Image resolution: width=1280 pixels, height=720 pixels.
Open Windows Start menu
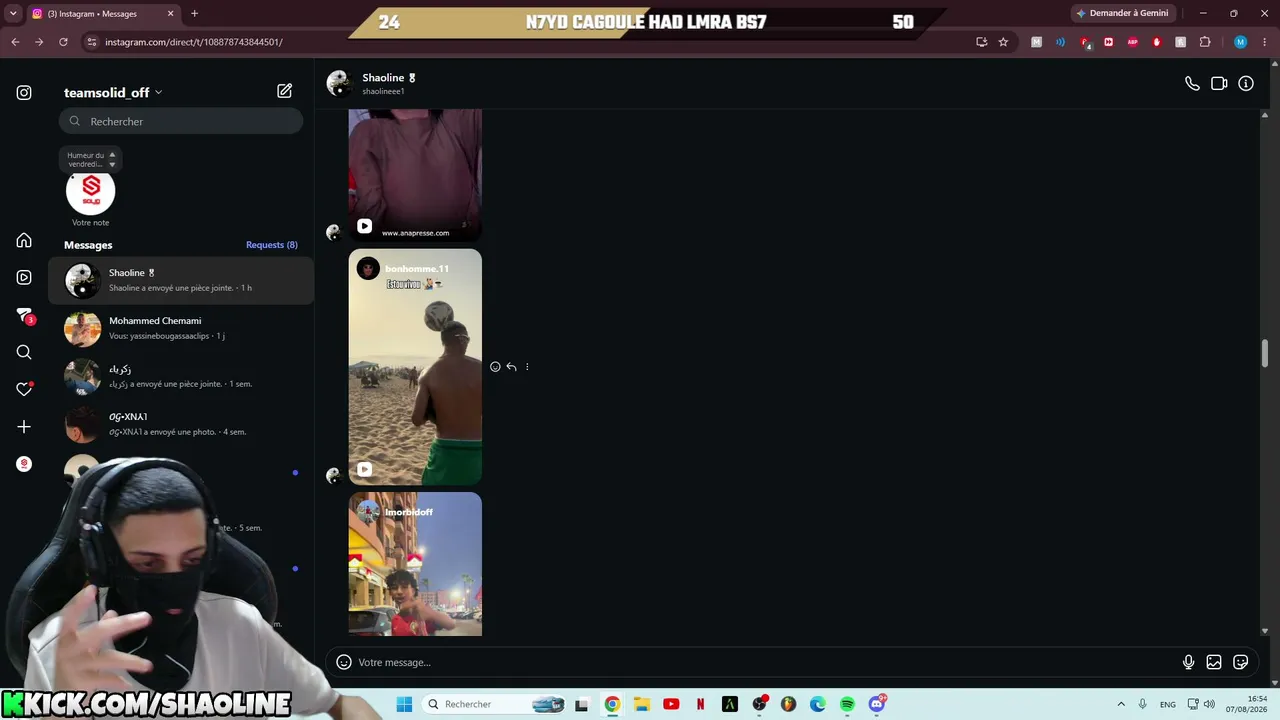[x=404, y=704]
